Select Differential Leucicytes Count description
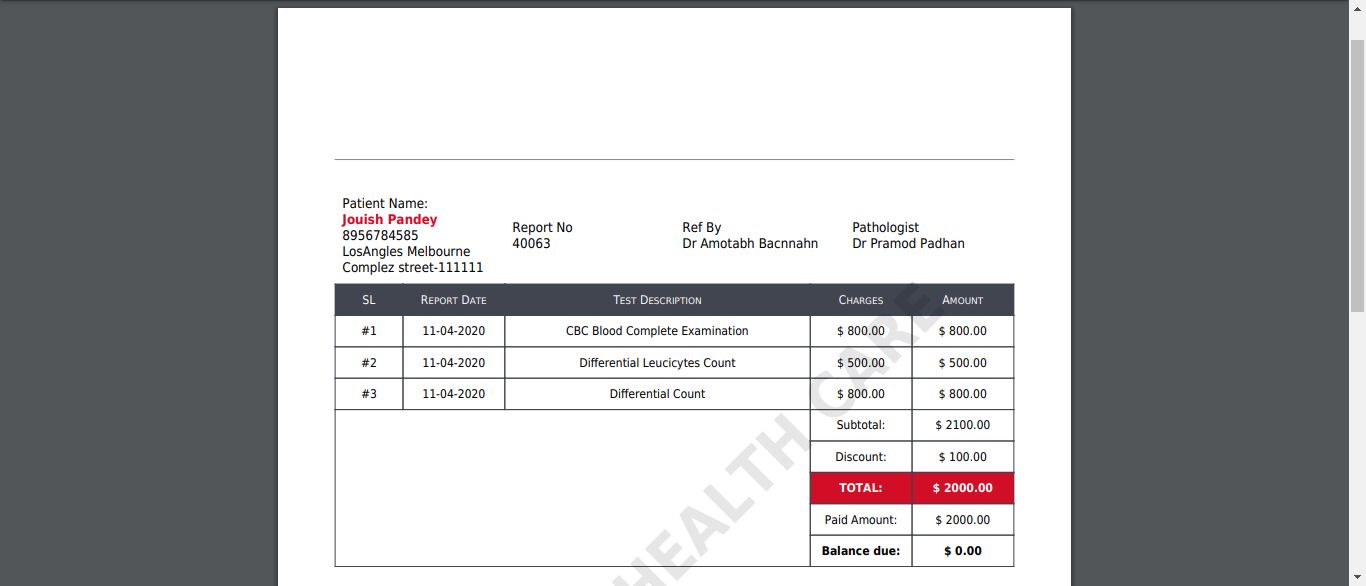The image size is (1366, 586). [657, 363]
